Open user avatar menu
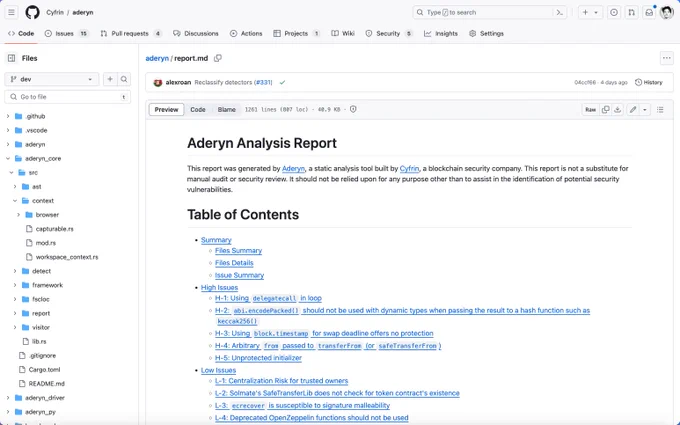Viewport: 680px width, 425px height. tap(667, 13)
